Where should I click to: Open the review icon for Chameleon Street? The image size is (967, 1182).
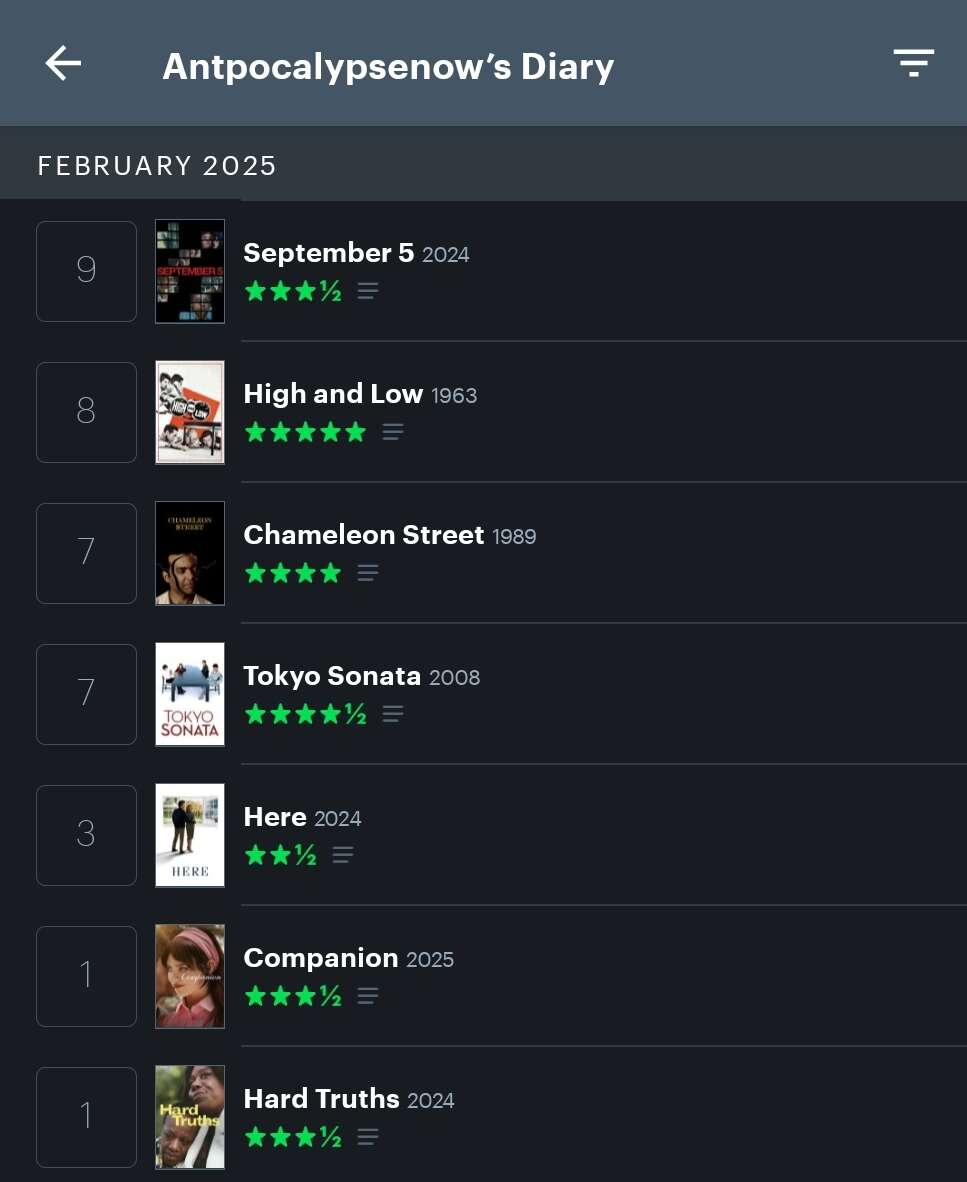(x=368, y=573)
